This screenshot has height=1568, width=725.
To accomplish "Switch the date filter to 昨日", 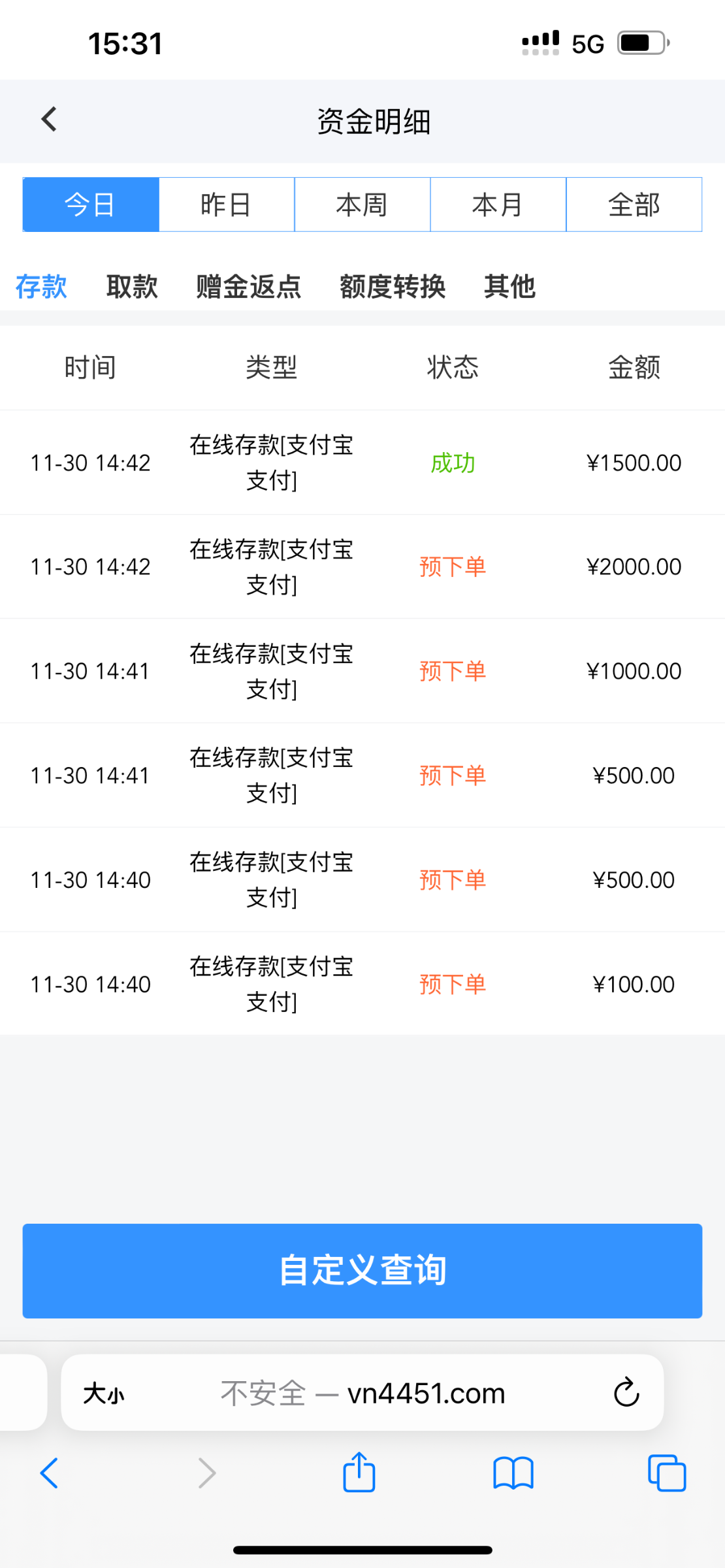I will coord(227,204).
